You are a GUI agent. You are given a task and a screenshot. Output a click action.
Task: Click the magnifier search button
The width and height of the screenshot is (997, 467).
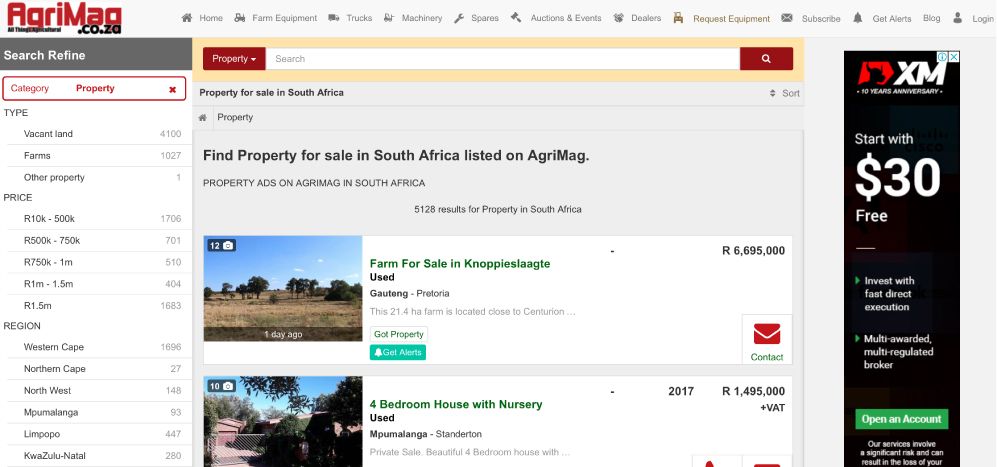766,59
